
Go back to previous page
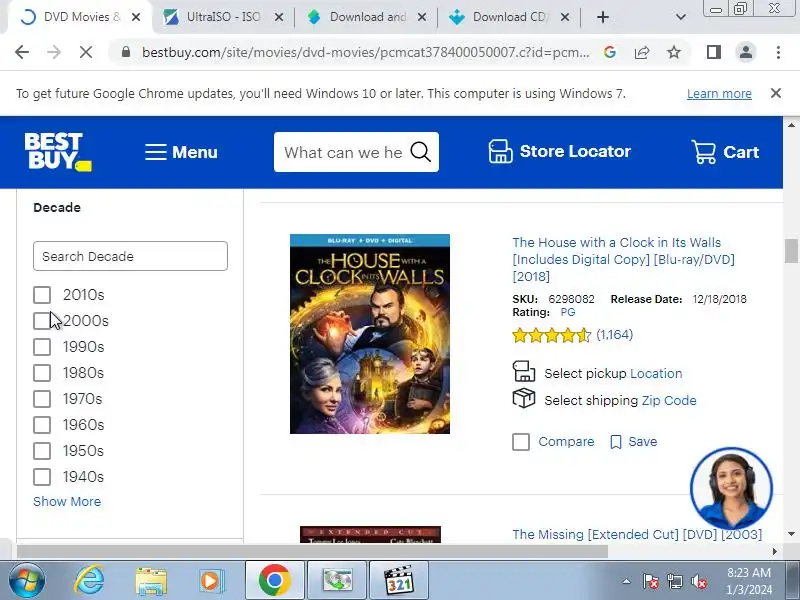point(22,52)
